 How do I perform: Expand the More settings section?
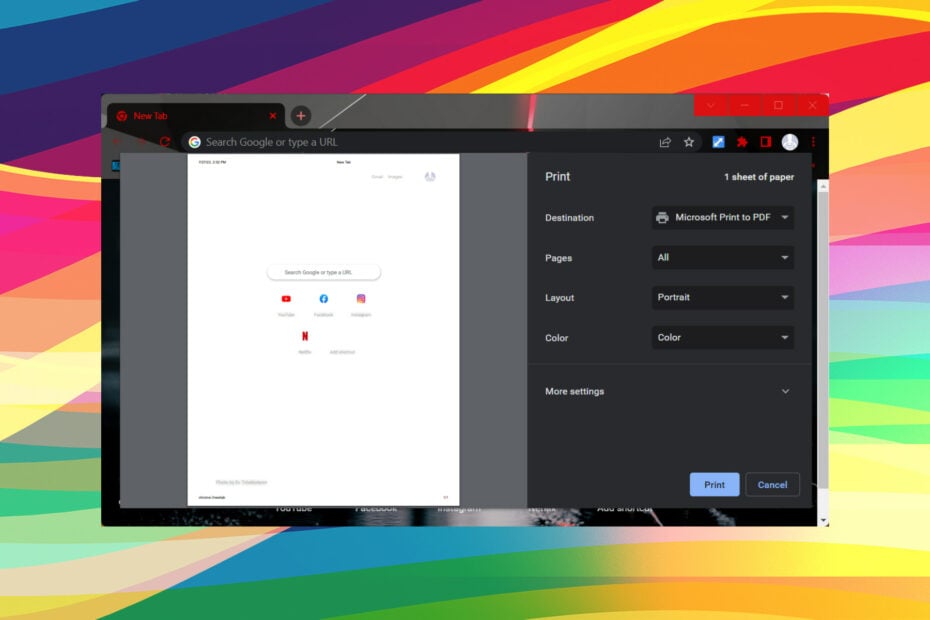(664, 391)
